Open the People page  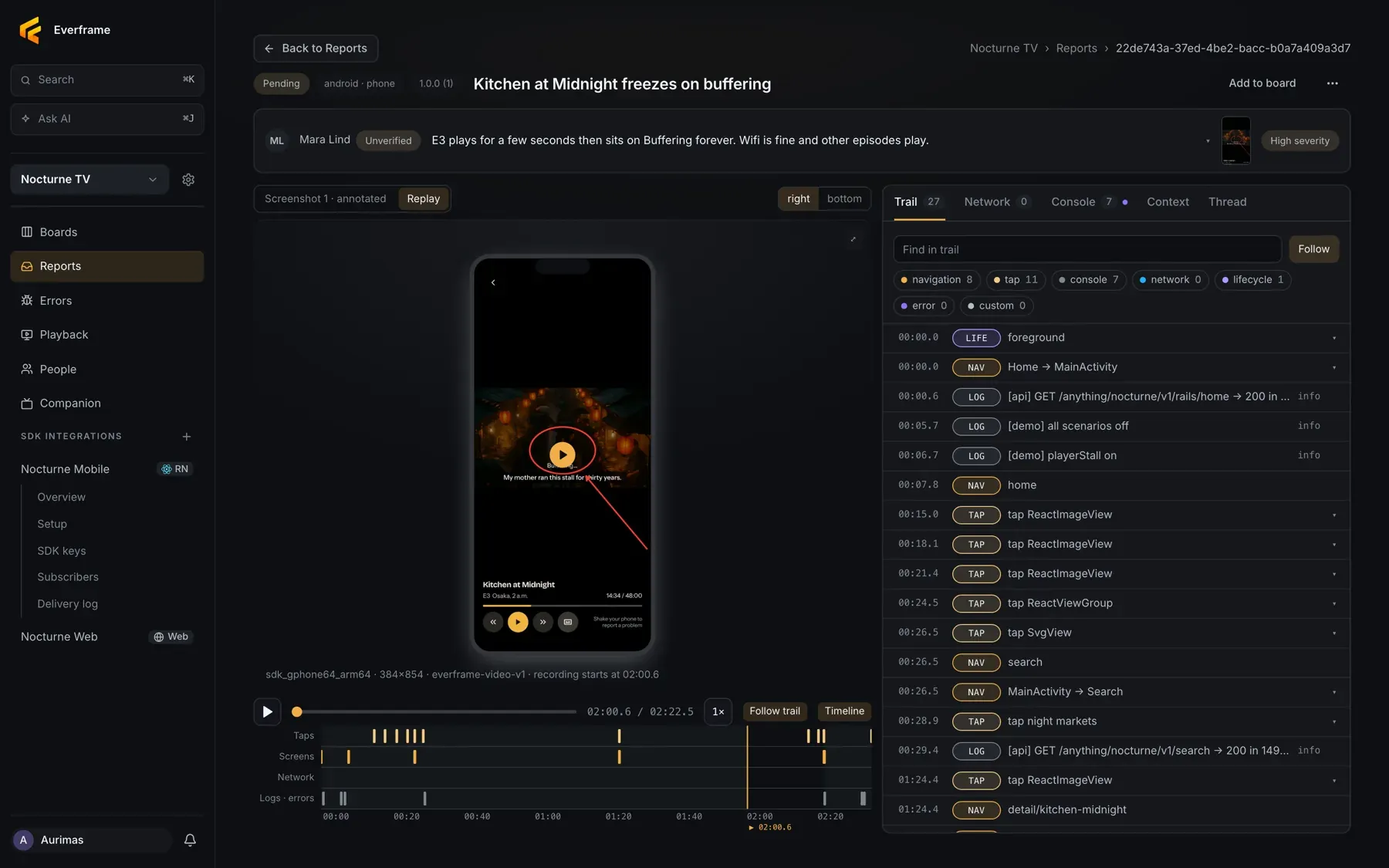pyautogui.click(x=107, y=370)
